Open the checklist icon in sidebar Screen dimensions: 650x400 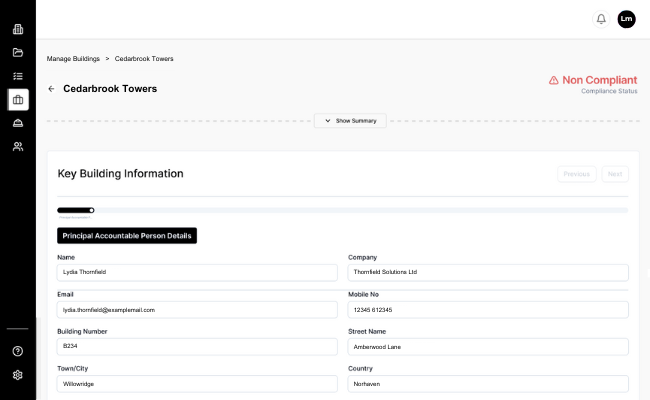pos(18,76)
